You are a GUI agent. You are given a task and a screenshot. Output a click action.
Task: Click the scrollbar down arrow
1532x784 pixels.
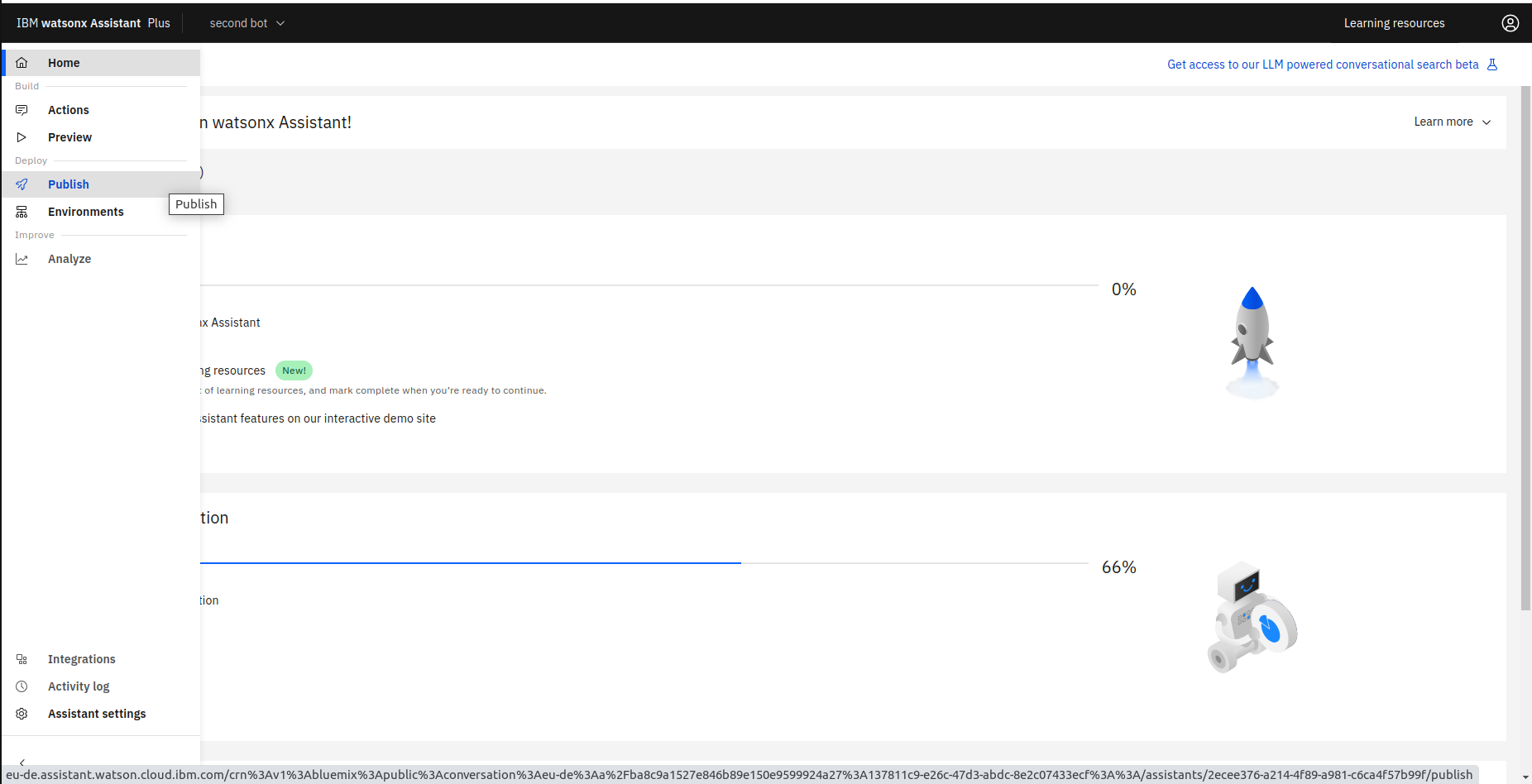(x=1526, y=777)
